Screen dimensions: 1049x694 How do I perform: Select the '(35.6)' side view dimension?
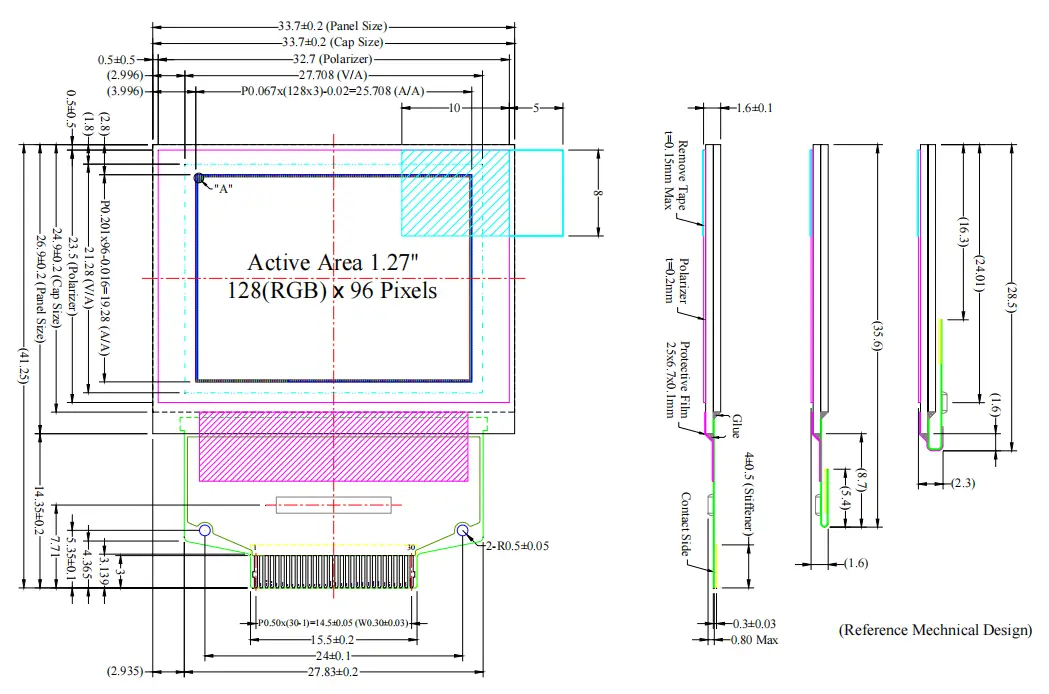tap(877, 336)
